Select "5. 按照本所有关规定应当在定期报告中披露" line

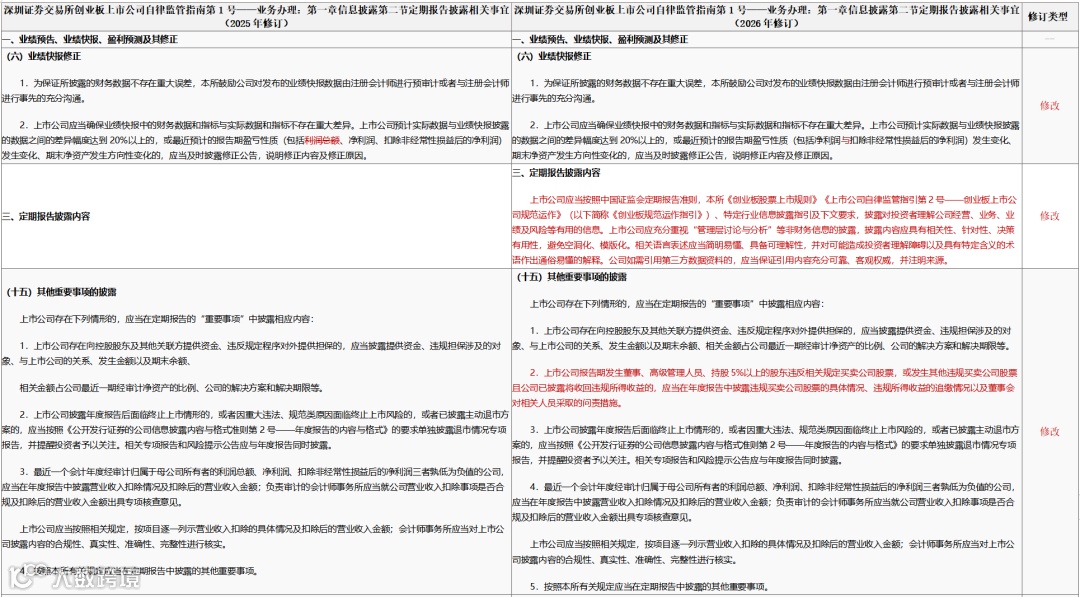(648, 587)
